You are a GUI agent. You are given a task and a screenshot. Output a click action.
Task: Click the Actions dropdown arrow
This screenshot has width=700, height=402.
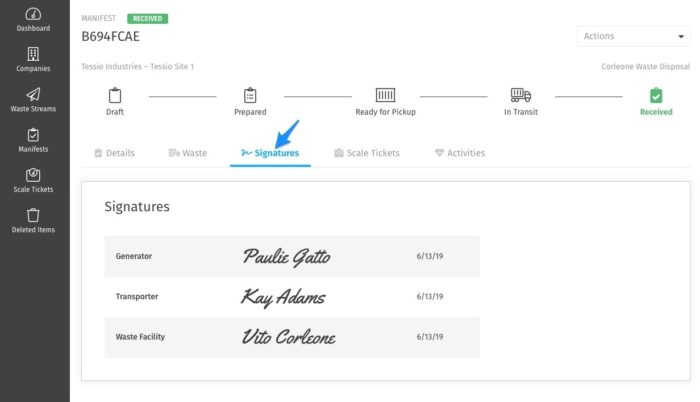(x=681, y=37)
